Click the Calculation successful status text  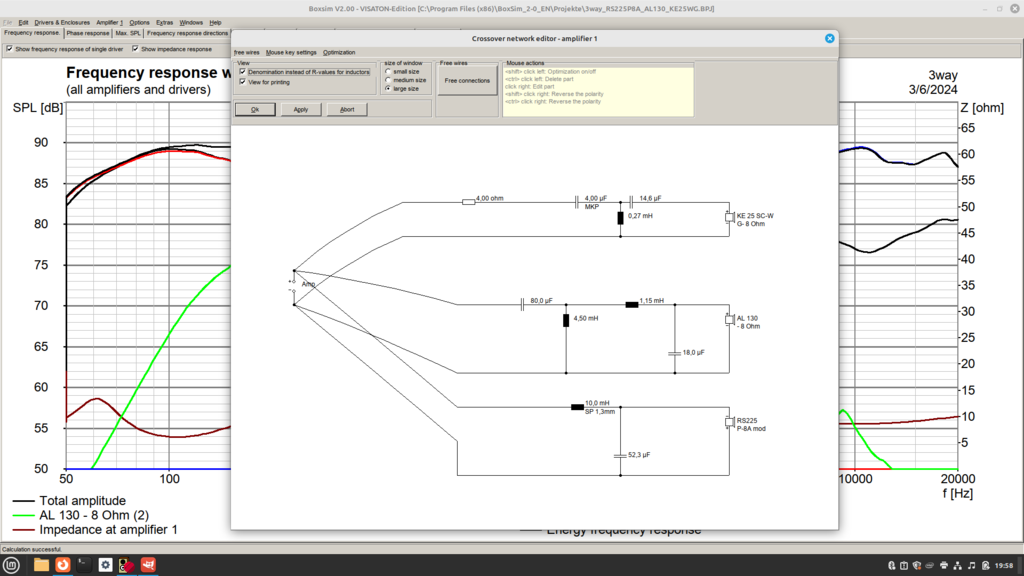(32, 549)
